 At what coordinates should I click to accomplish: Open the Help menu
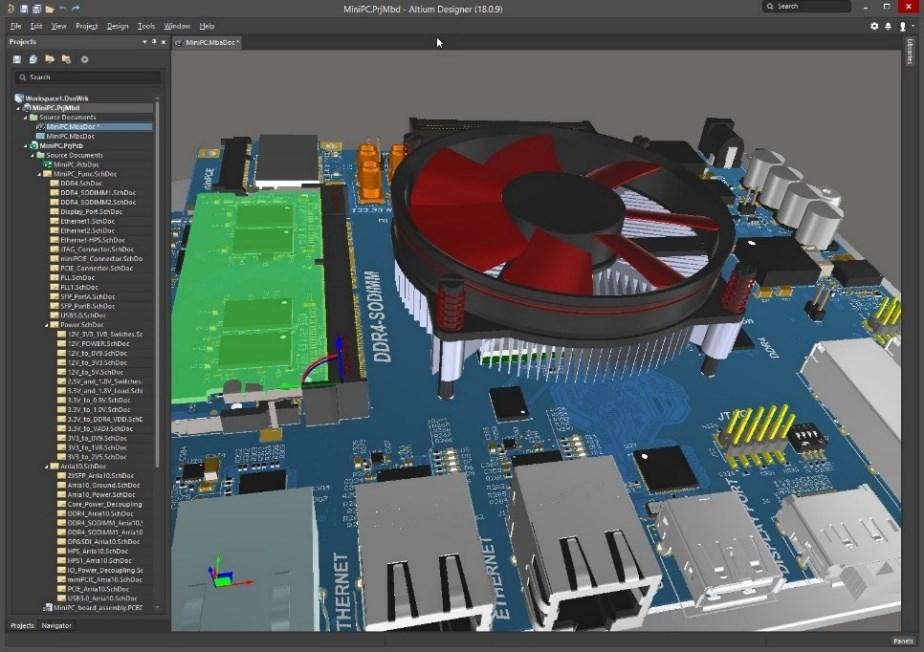pos(207,26)
